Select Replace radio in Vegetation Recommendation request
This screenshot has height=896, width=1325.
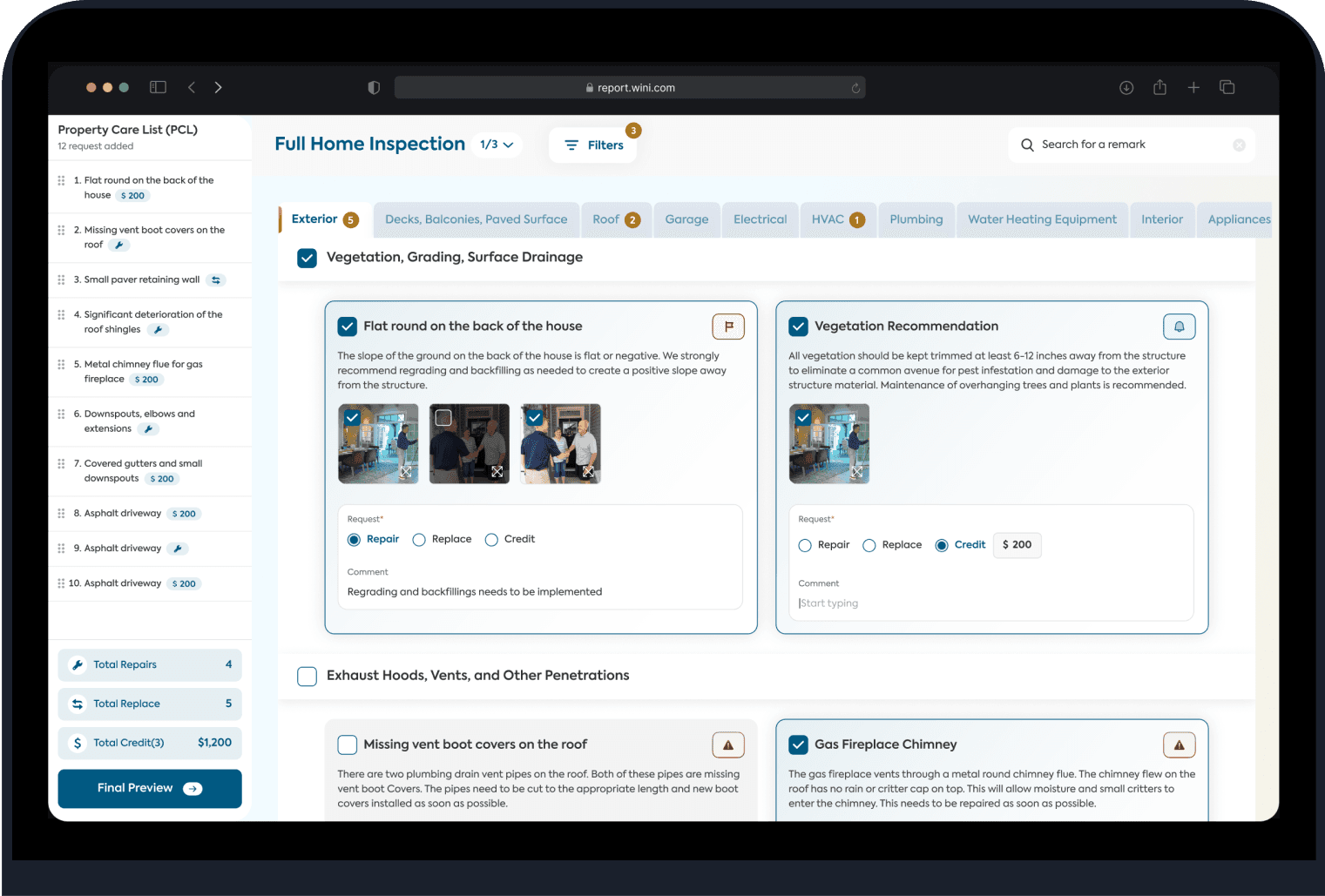[x=869, y=546]
